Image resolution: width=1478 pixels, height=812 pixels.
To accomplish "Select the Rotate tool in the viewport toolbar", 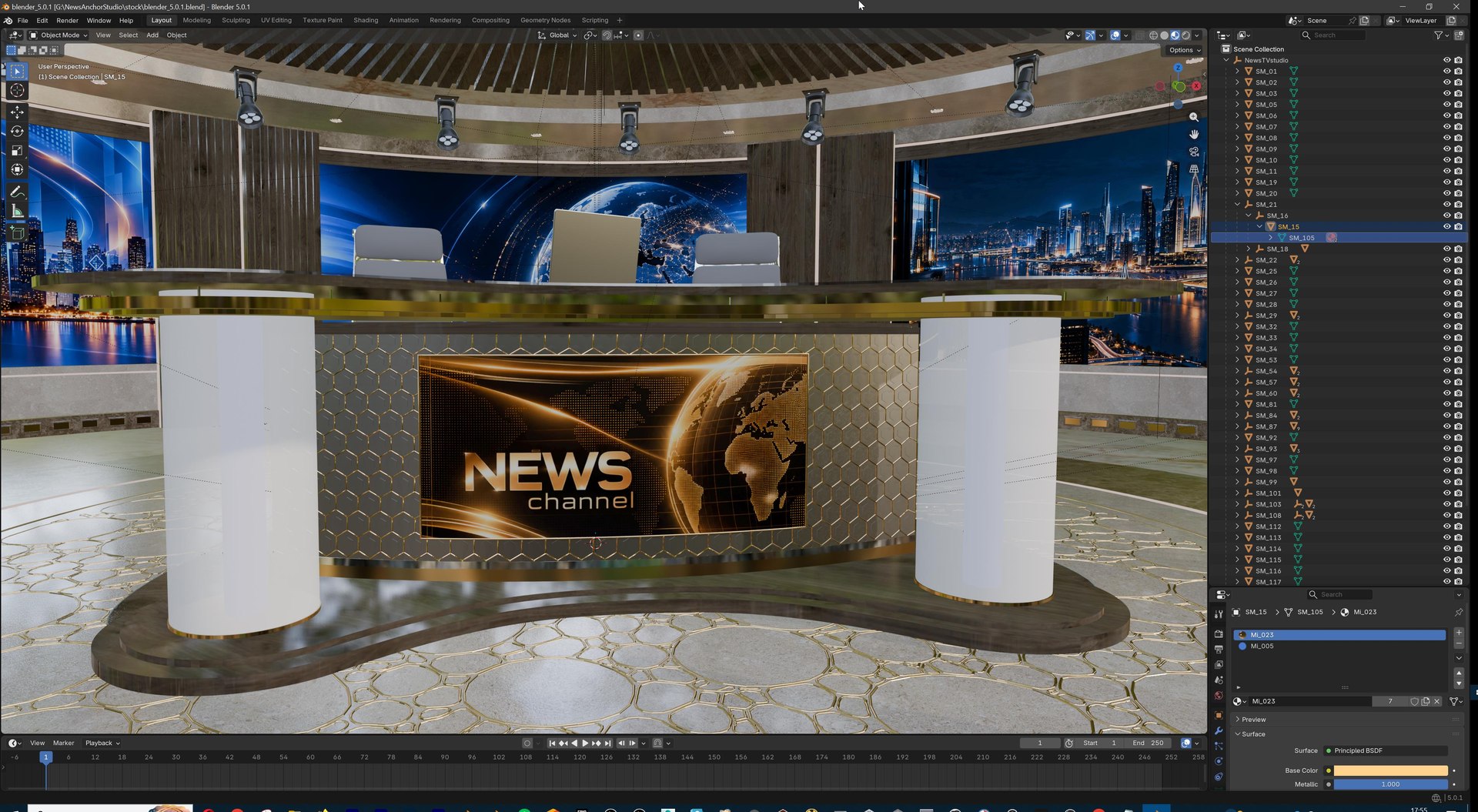I will (17, 132).
